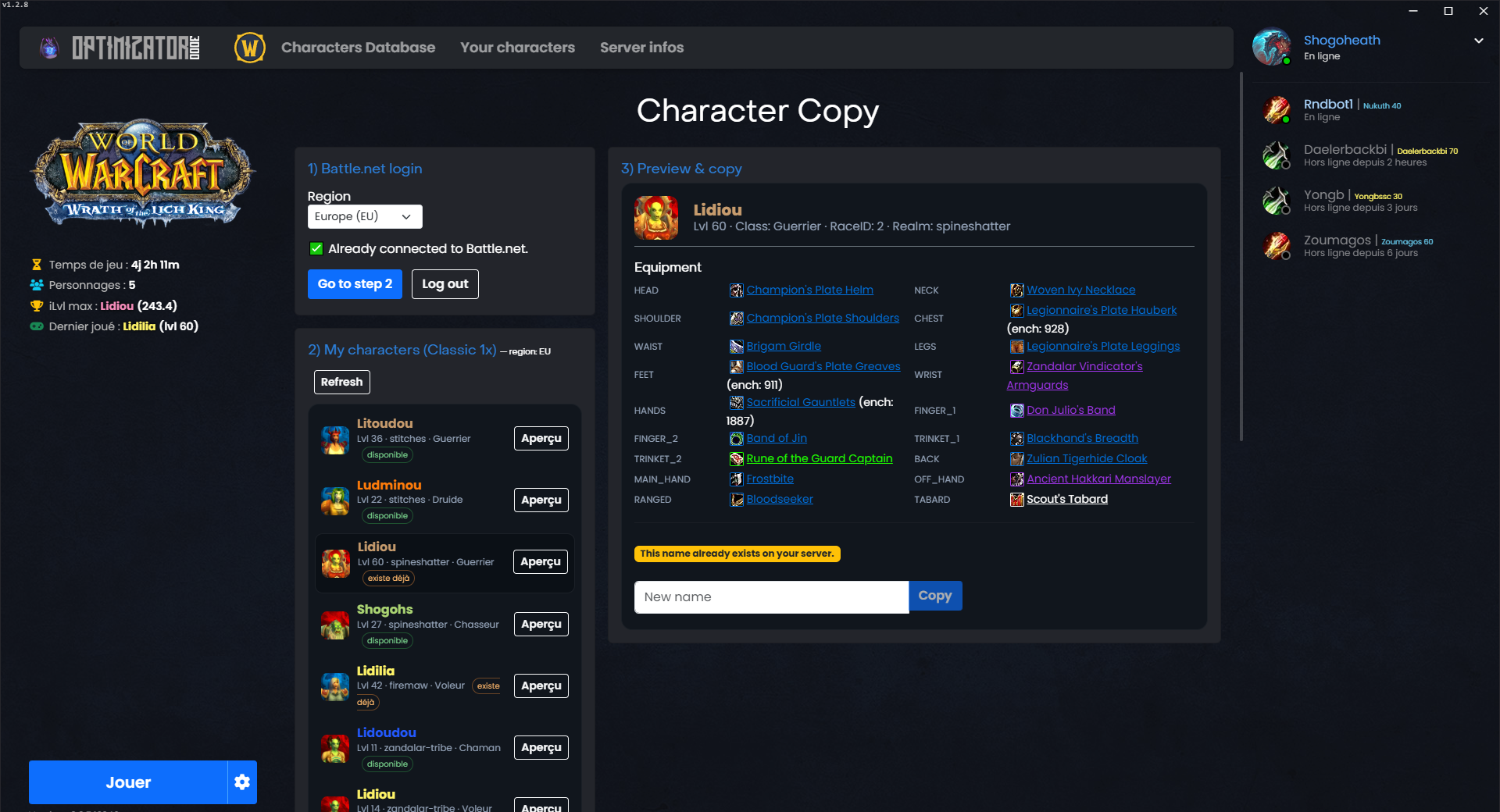1500x812 pixels.
Task: Click the main page vertical scrollbar
Action: 1241,258
